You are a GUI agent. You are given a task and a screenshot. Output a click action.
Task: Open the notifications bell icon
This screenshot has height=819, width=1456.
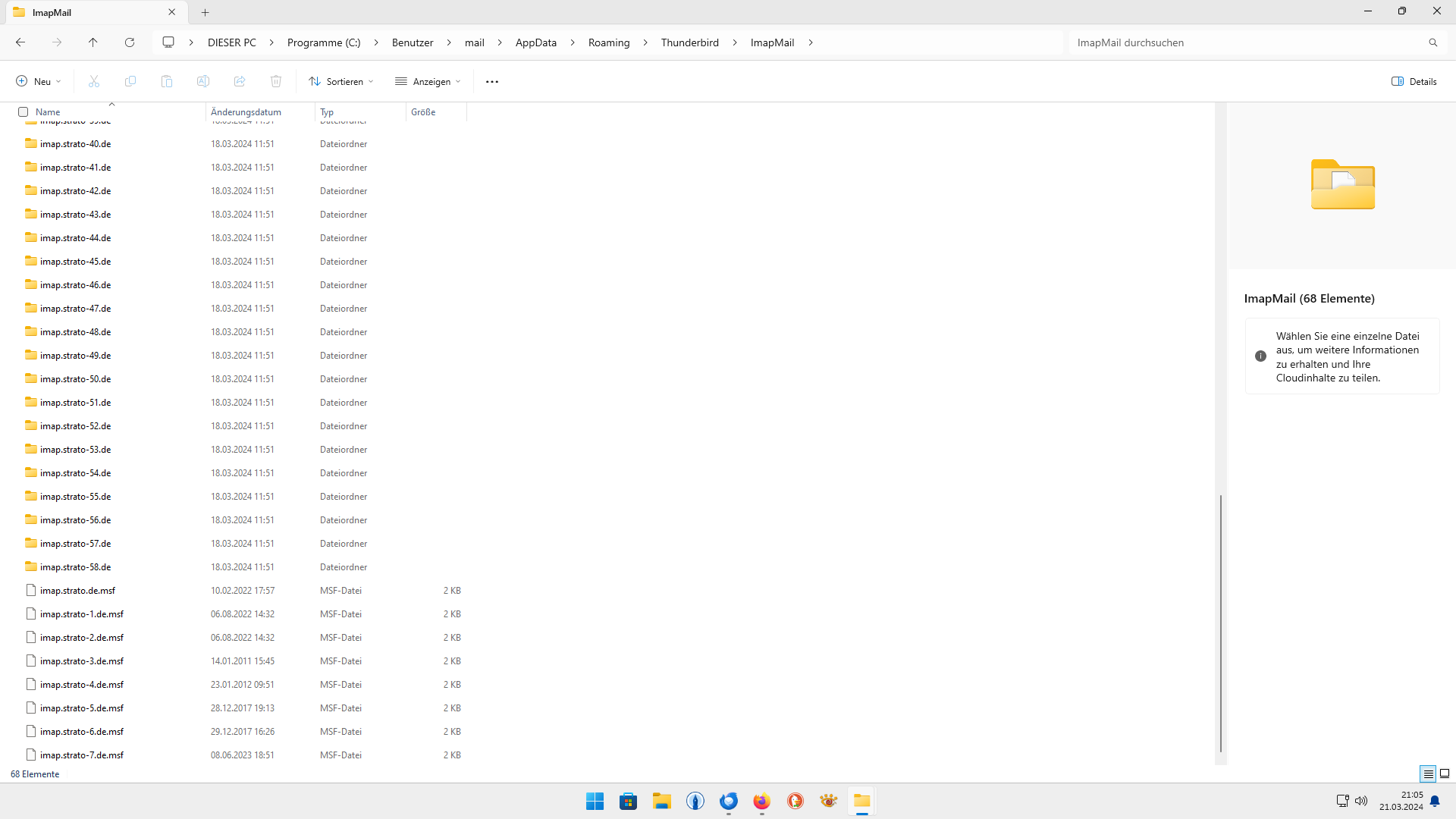tap(1435, 801)
